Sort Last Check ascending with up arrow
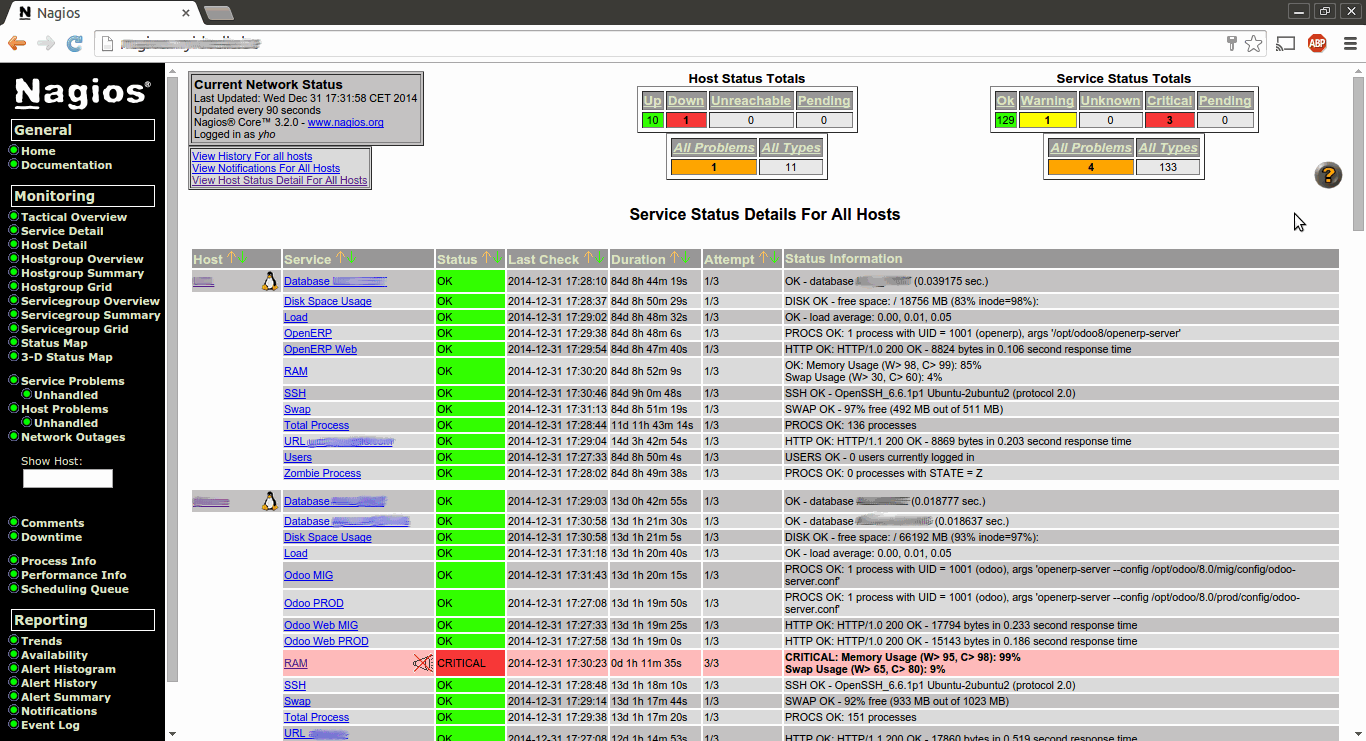 click(589, 259)
